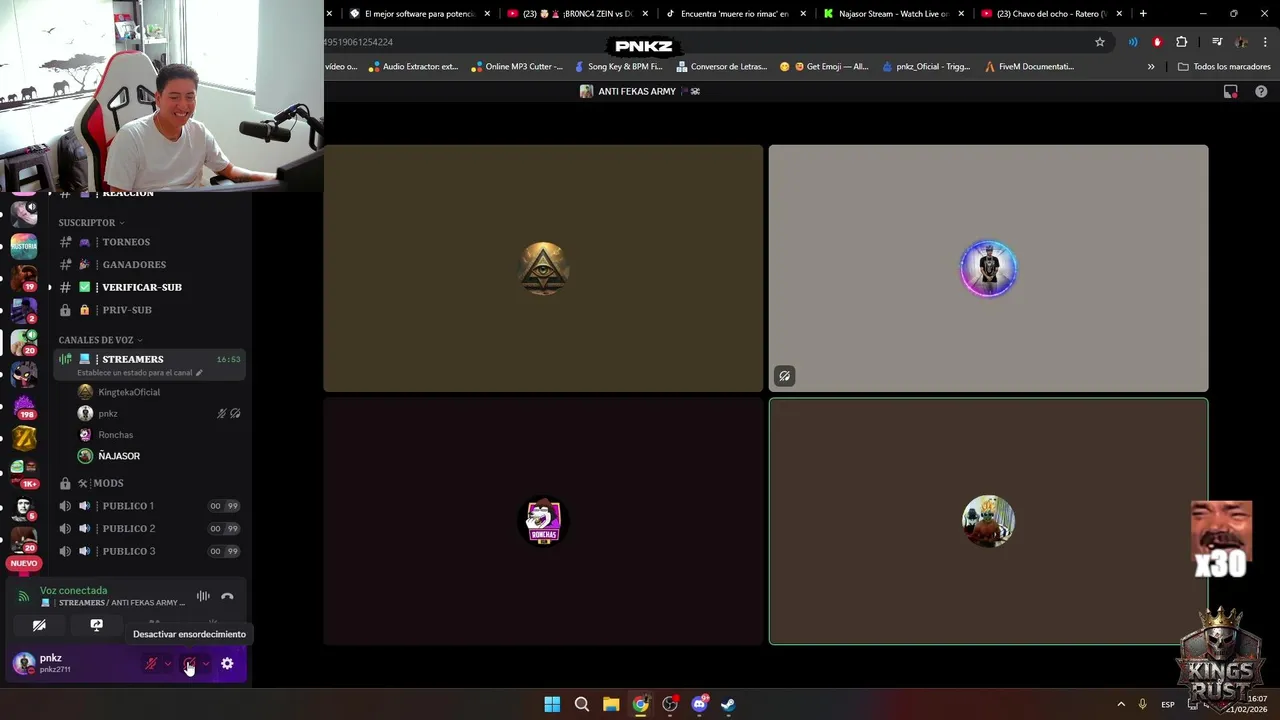Collapse the SUSCRIPTOR category

click(91, 222)
